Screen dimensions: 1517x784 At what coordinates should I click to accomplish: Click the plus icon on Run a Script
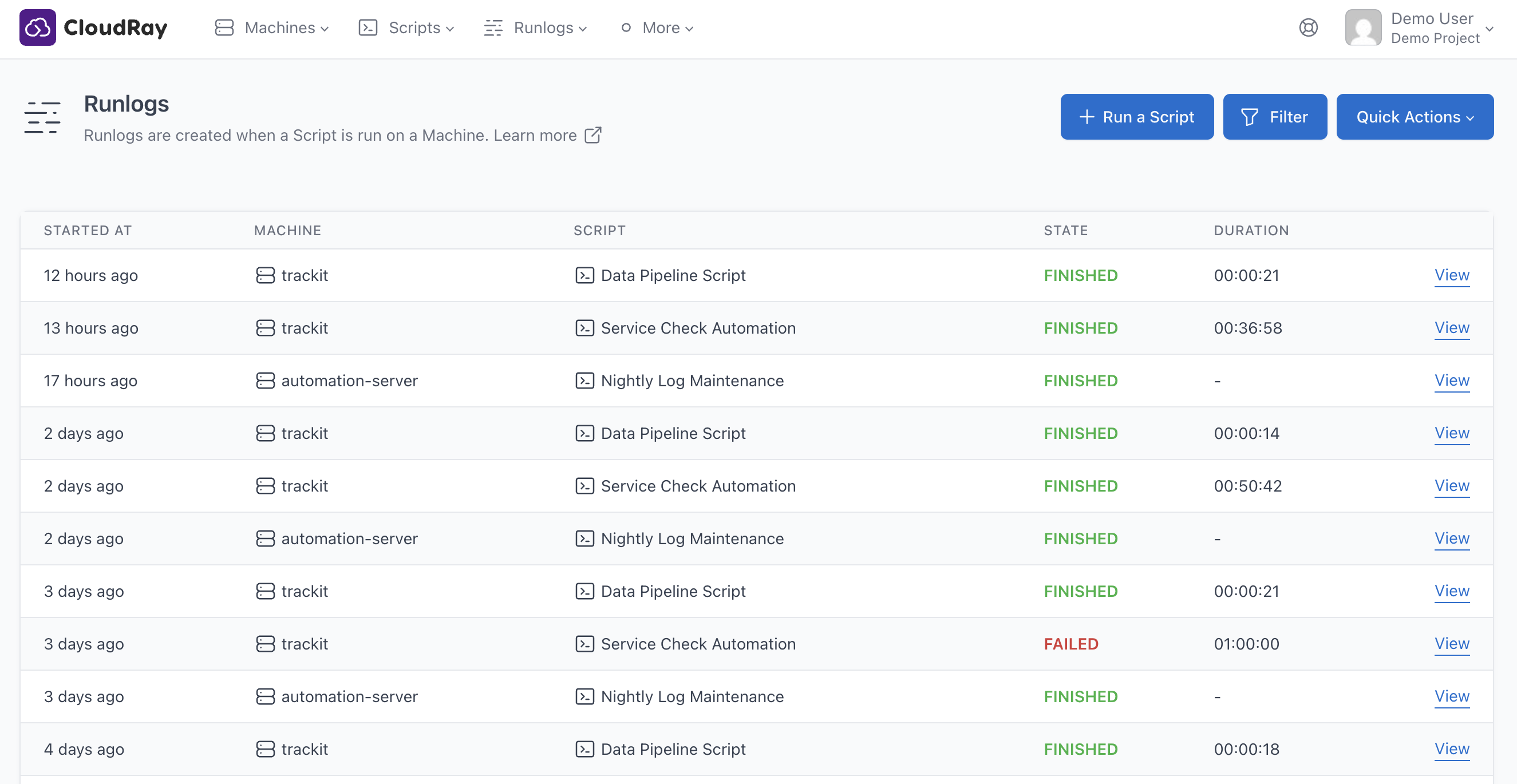[x=1087, y=117]
